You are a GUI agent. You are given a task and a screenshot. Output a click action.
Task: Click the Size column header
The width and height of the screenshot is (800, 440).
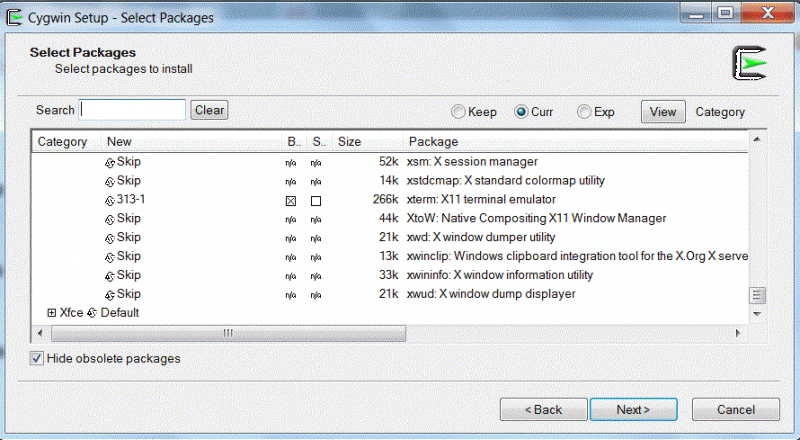pyautogui.click(x=367, y=142)
